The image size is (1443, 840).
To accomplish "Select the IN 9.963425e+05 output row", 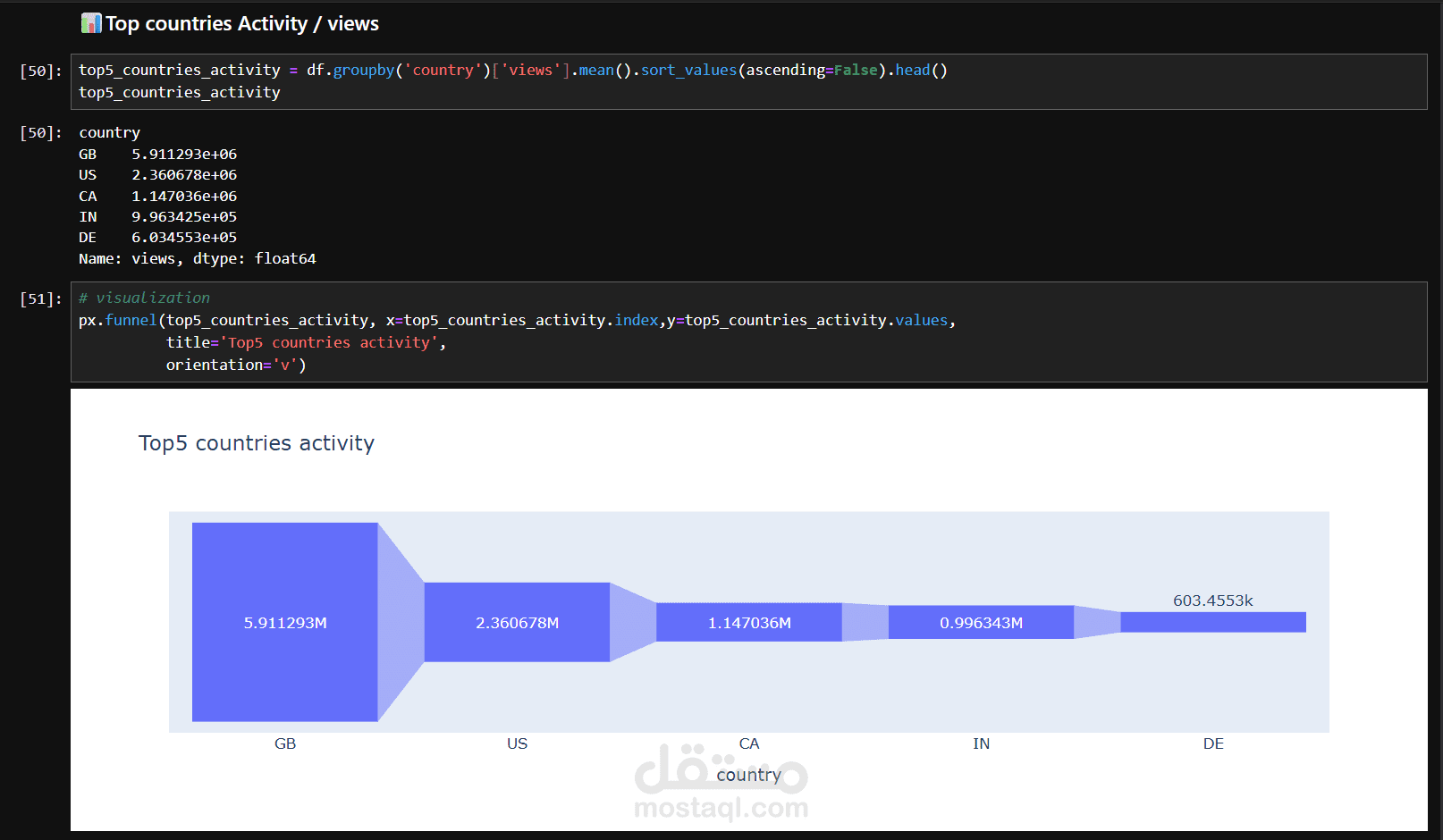I will coord(157,216).
